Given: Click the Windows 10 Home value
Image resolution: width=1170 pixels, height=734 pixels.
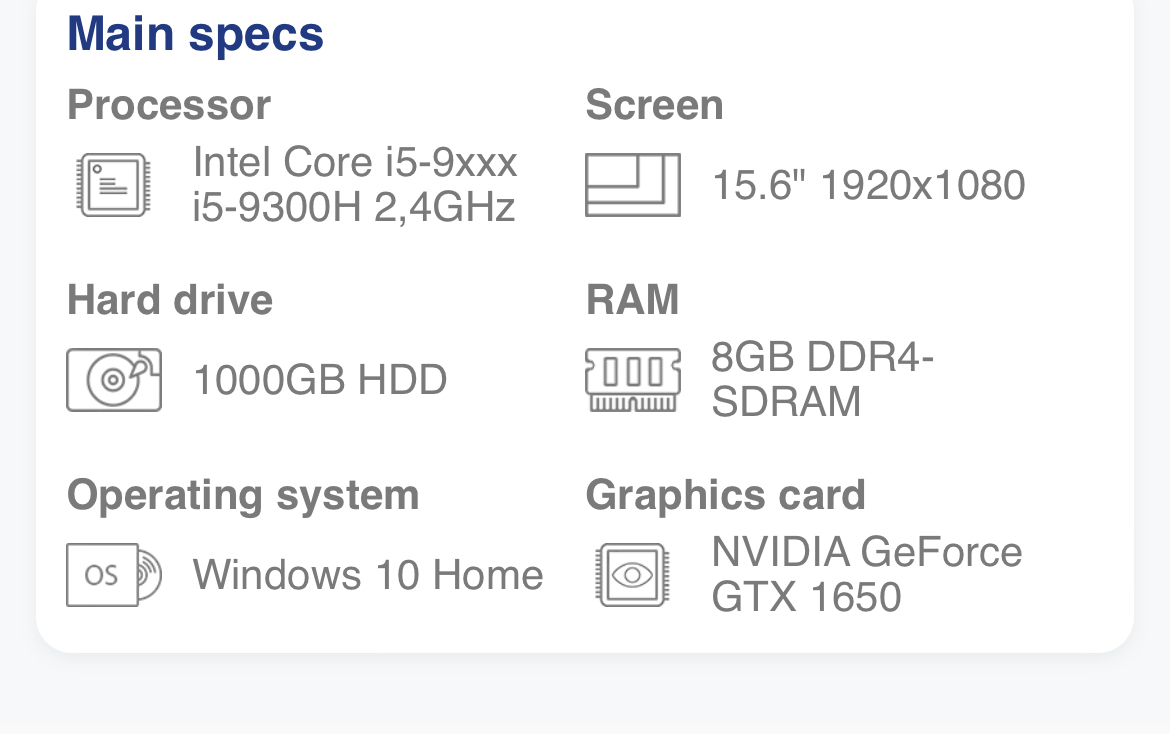Looking at the screenshot, I should 368,574.
